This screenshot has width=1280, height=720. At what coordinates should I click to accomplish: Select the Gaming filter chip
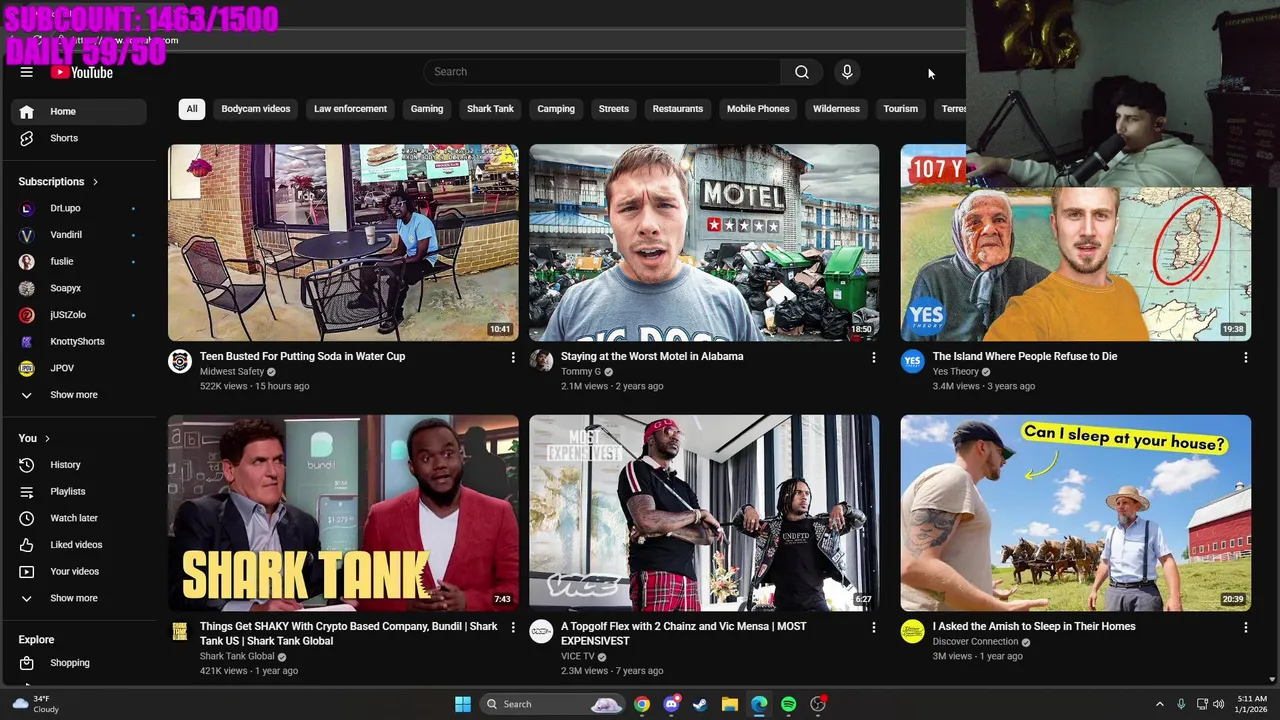click(427, 109)
